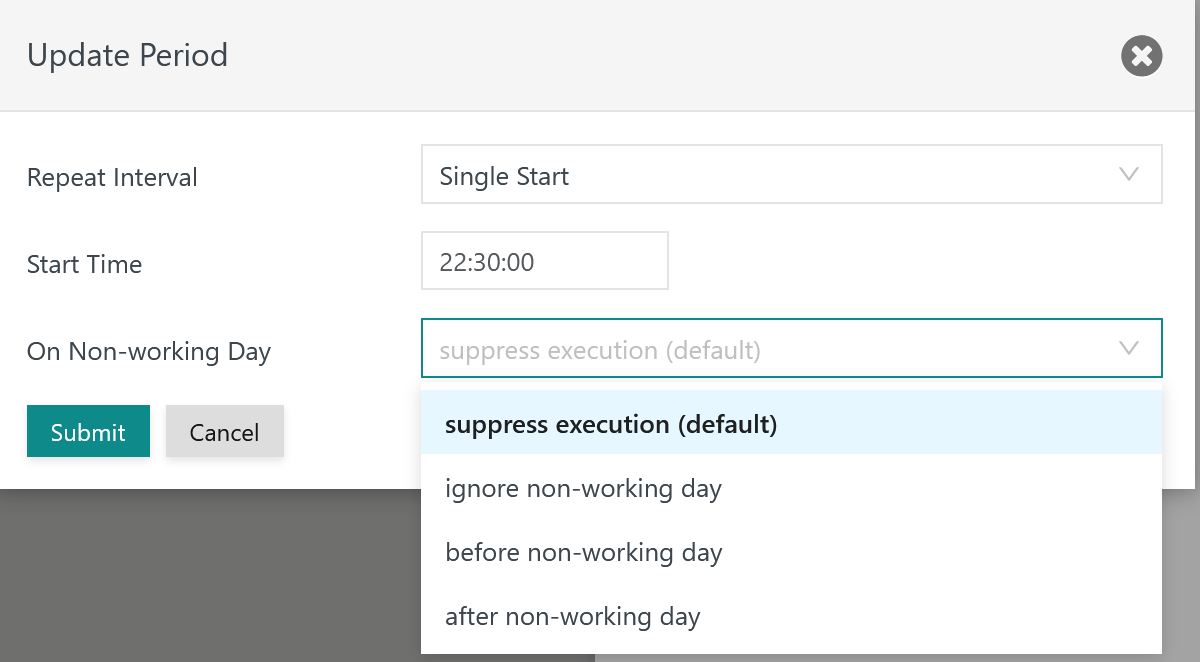Click the Update Period dialog title
Viewport: 1200px width, 662px height.
(127, 54)
